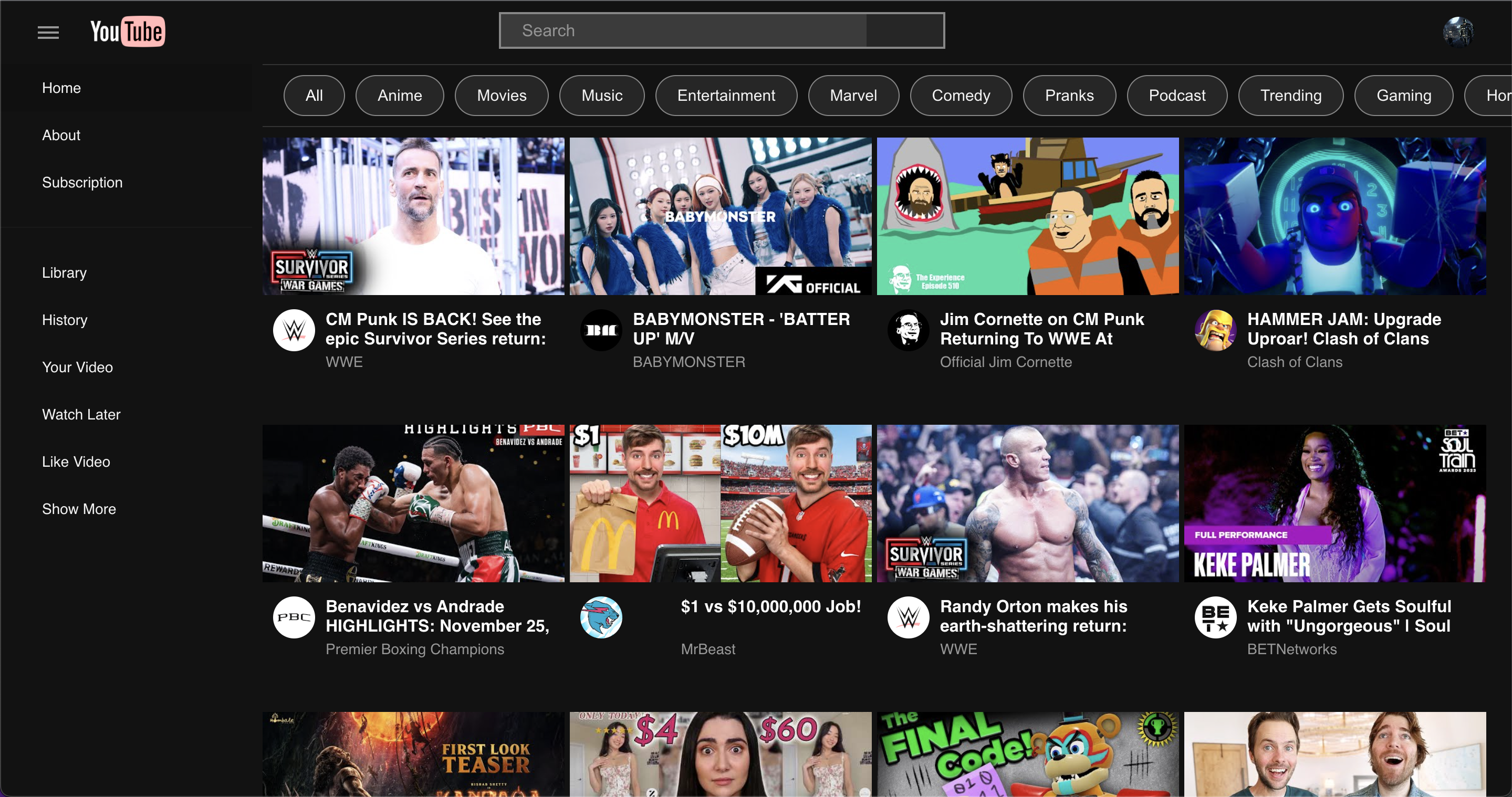Screen dimensions: 1512x797
Task: Select the All filter chip
Action: tap(314, 96)
